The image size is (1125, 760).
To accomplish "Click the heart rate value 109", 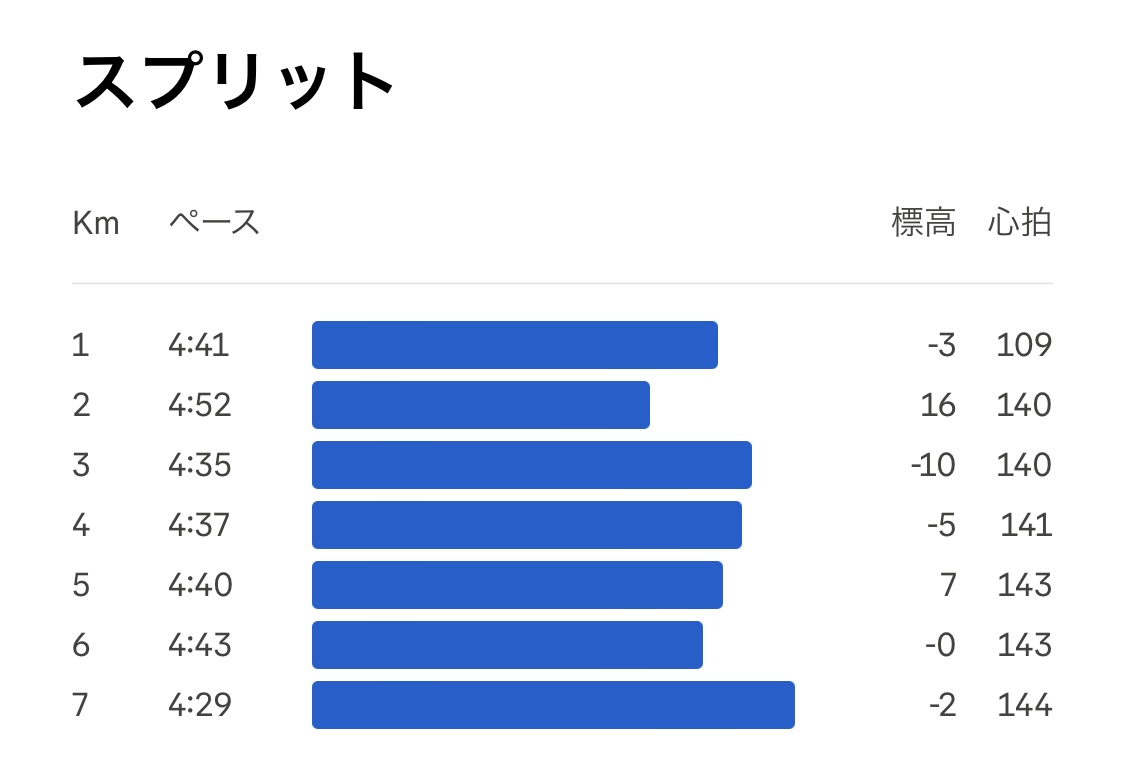I will (x=1025, y=345).
